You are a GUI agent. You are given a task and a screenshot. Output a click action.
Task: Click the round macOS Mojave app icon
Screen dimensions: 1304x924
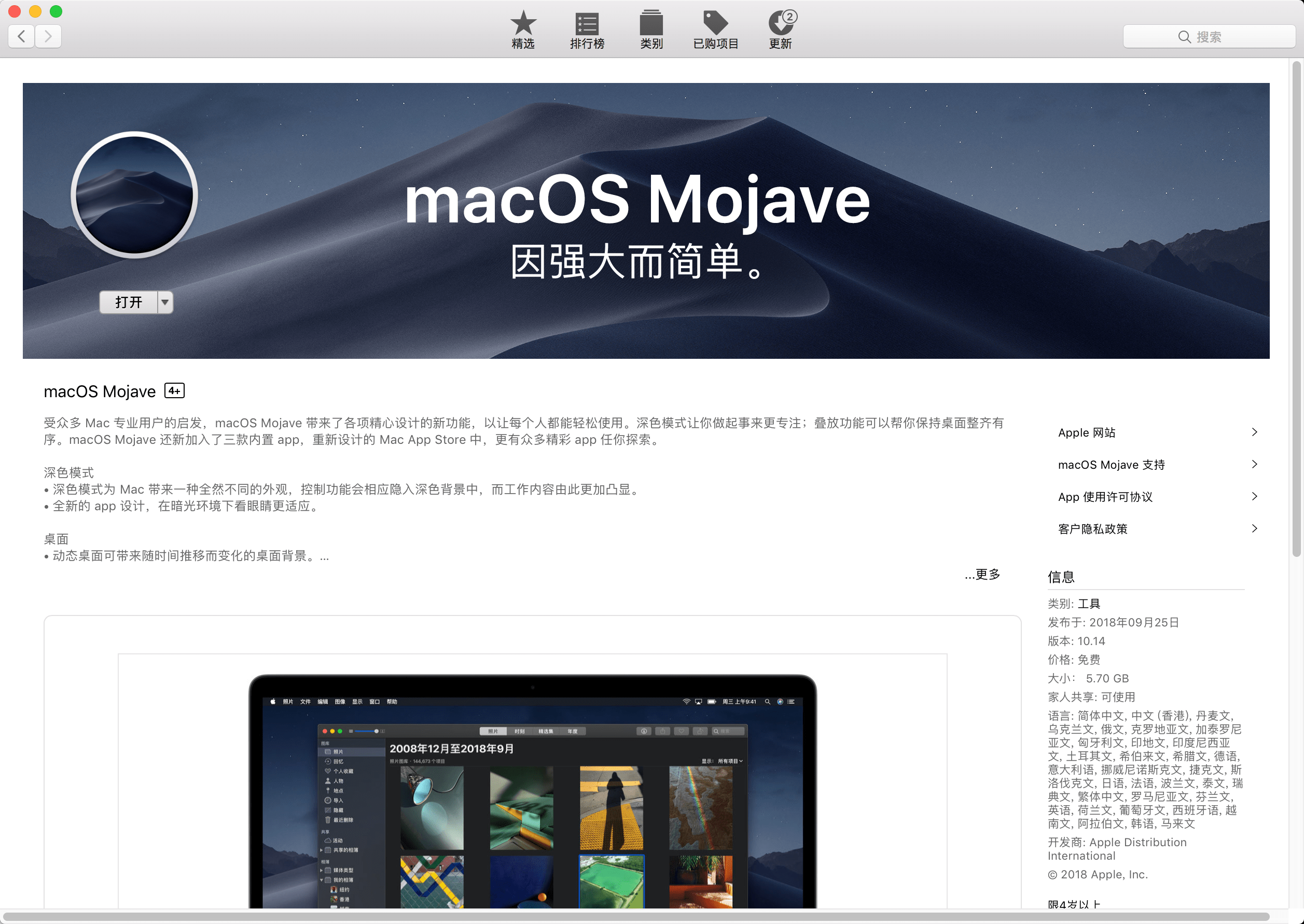tap(134, 194)
